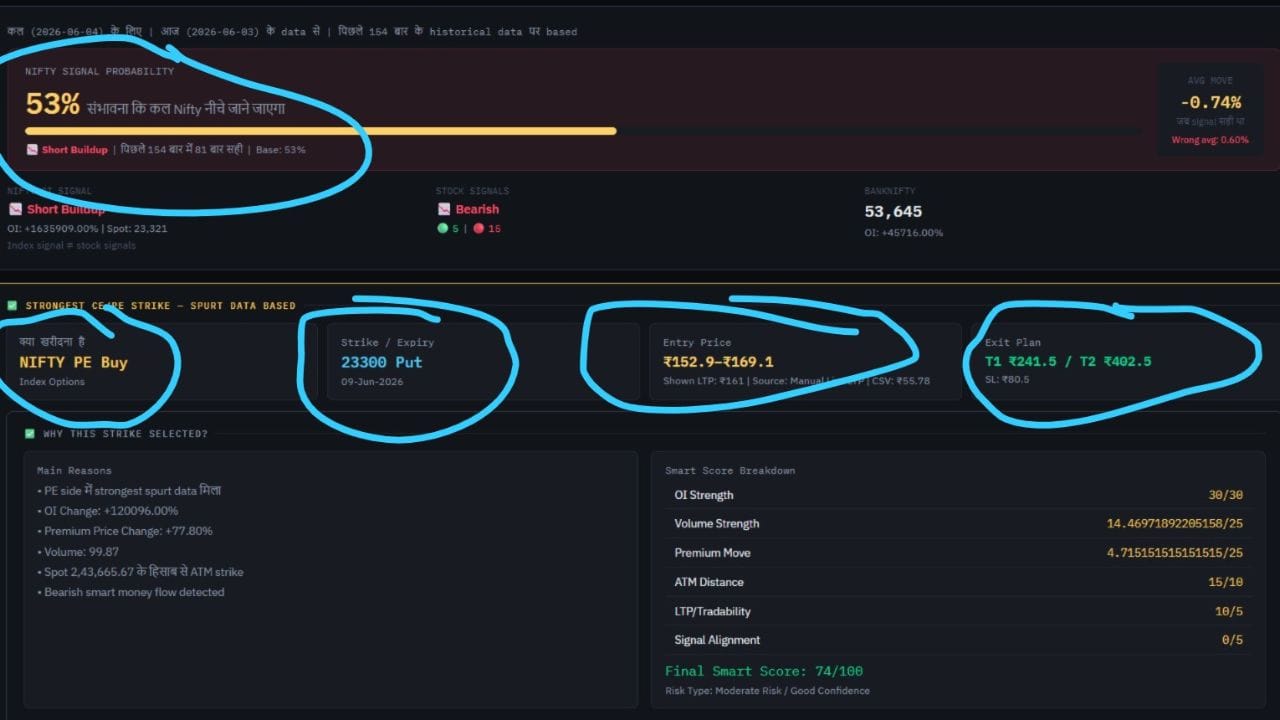Click the 'AVG MOVE' label
1280x720 pixels.
(1210, 80)
